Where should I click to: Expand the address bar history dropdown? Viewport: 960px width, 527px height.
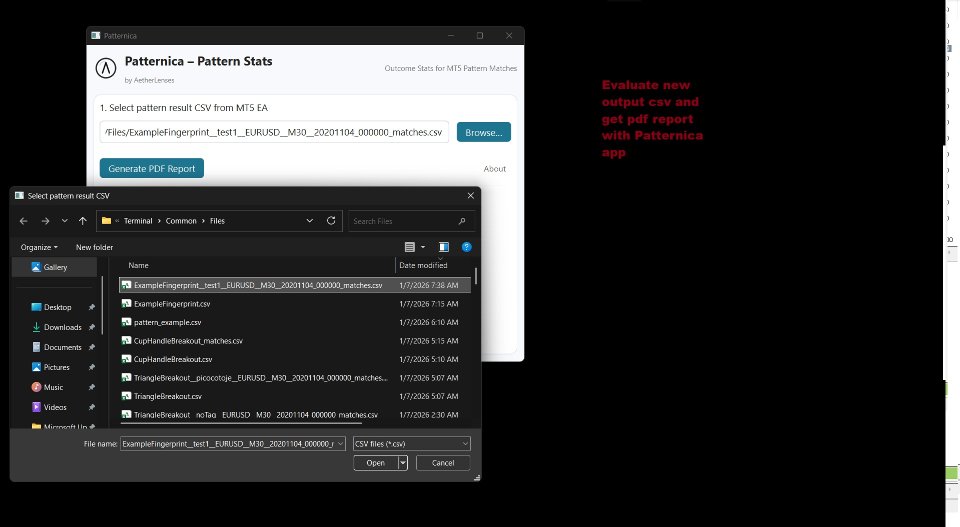tap(310, 221)
